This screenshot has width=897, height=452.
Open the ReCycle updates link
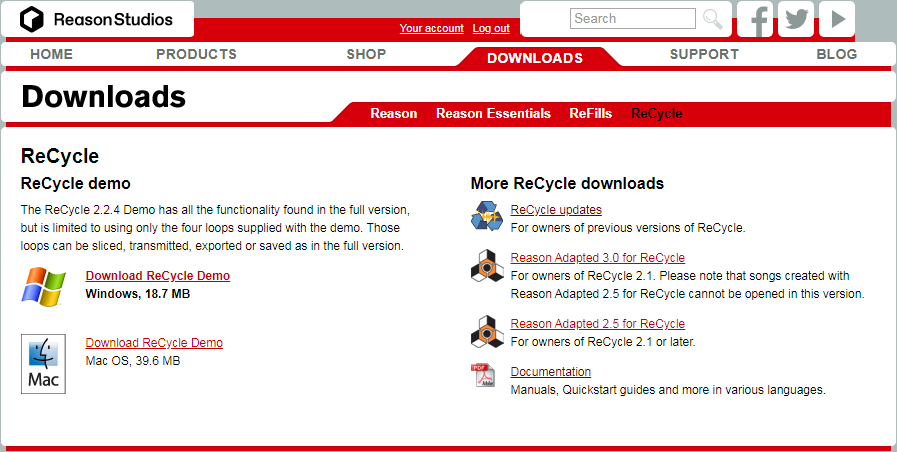[556, 210]
